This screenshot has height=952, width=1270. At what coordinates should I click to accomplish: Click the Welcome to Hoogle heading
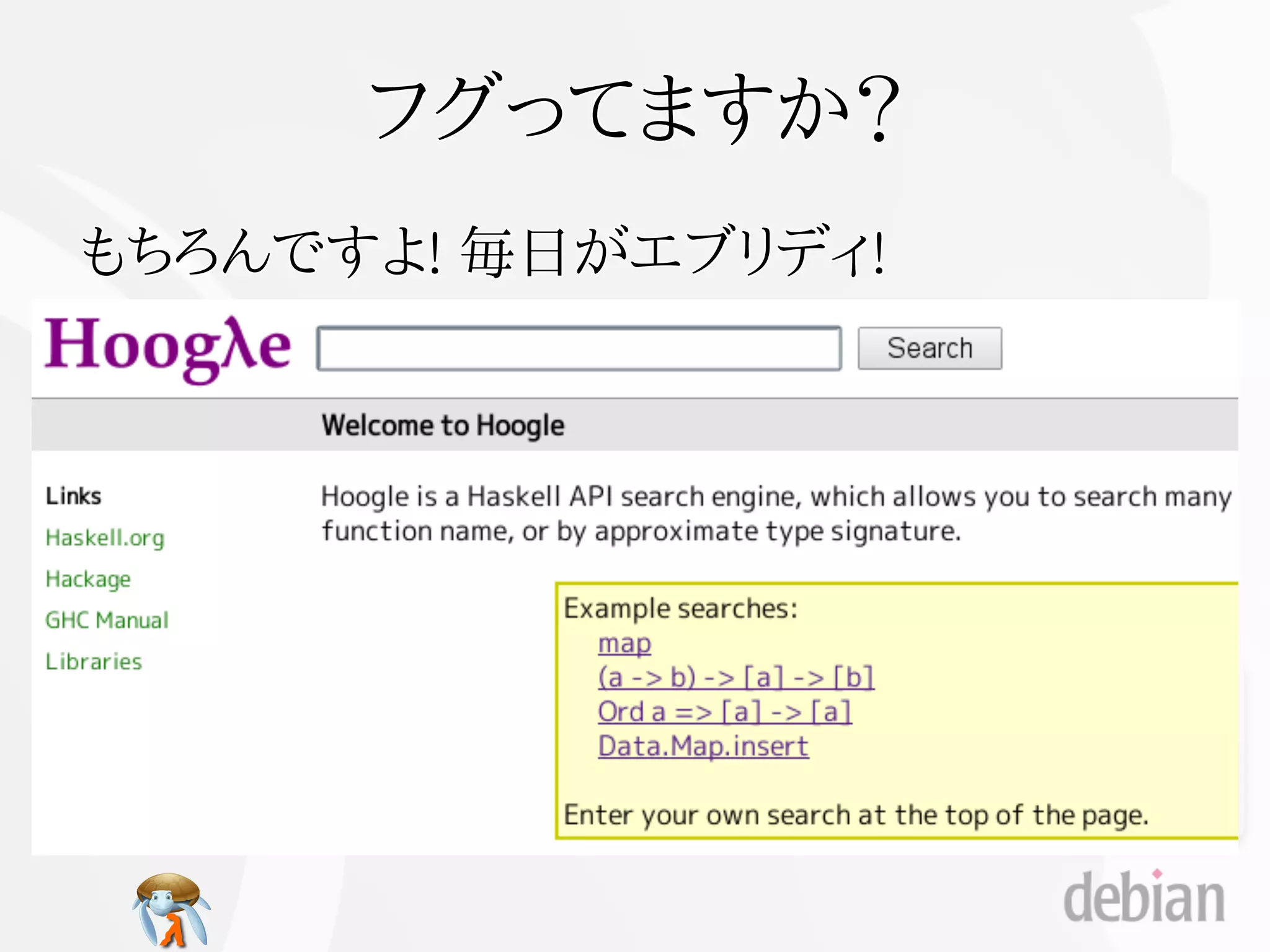[443, 426]
